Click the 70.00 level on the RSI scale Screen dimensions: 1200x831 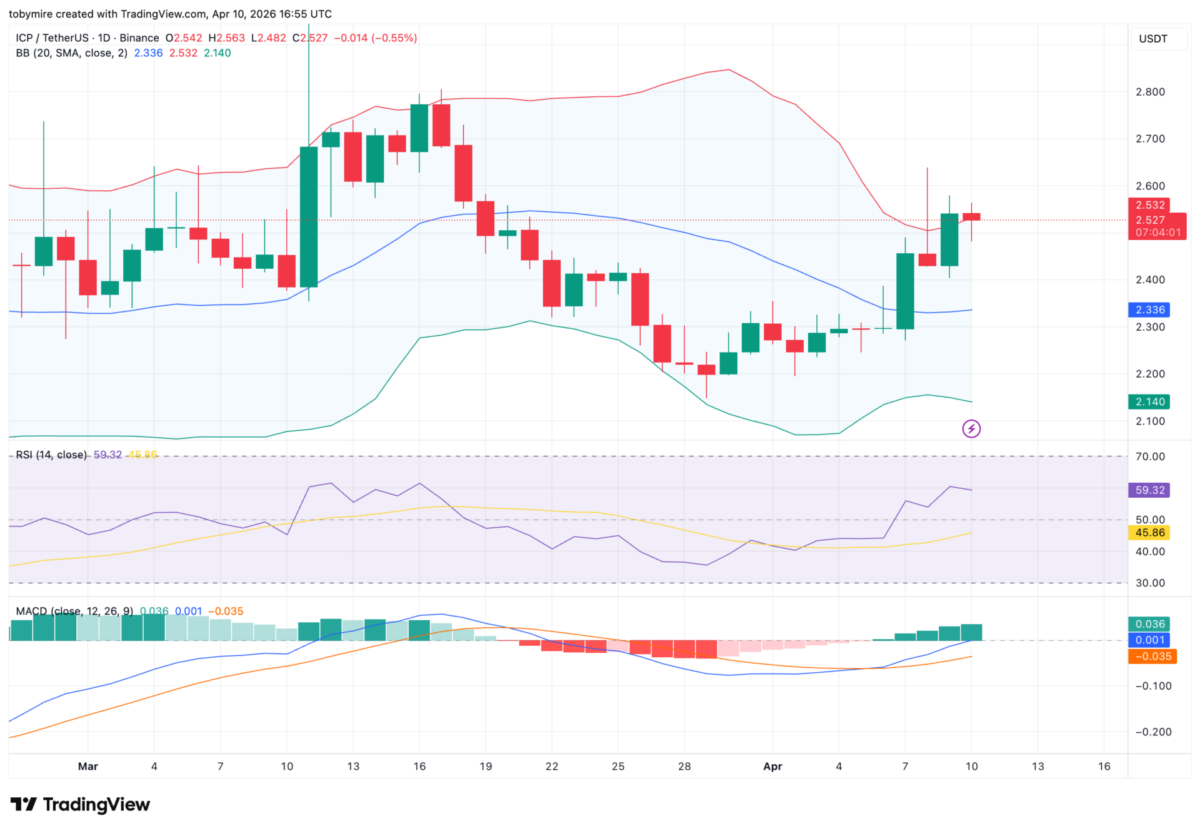pyautogui.click(x=1149, y=457)
